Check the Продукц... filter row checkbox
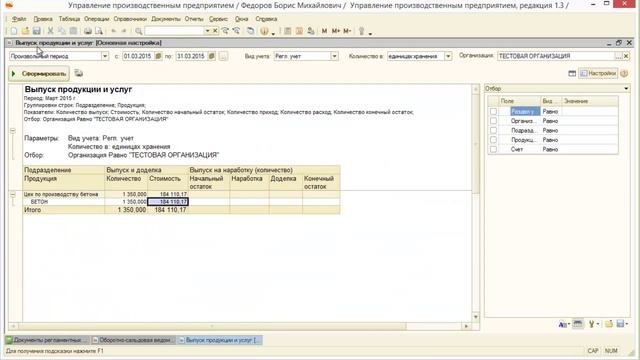 493,140
